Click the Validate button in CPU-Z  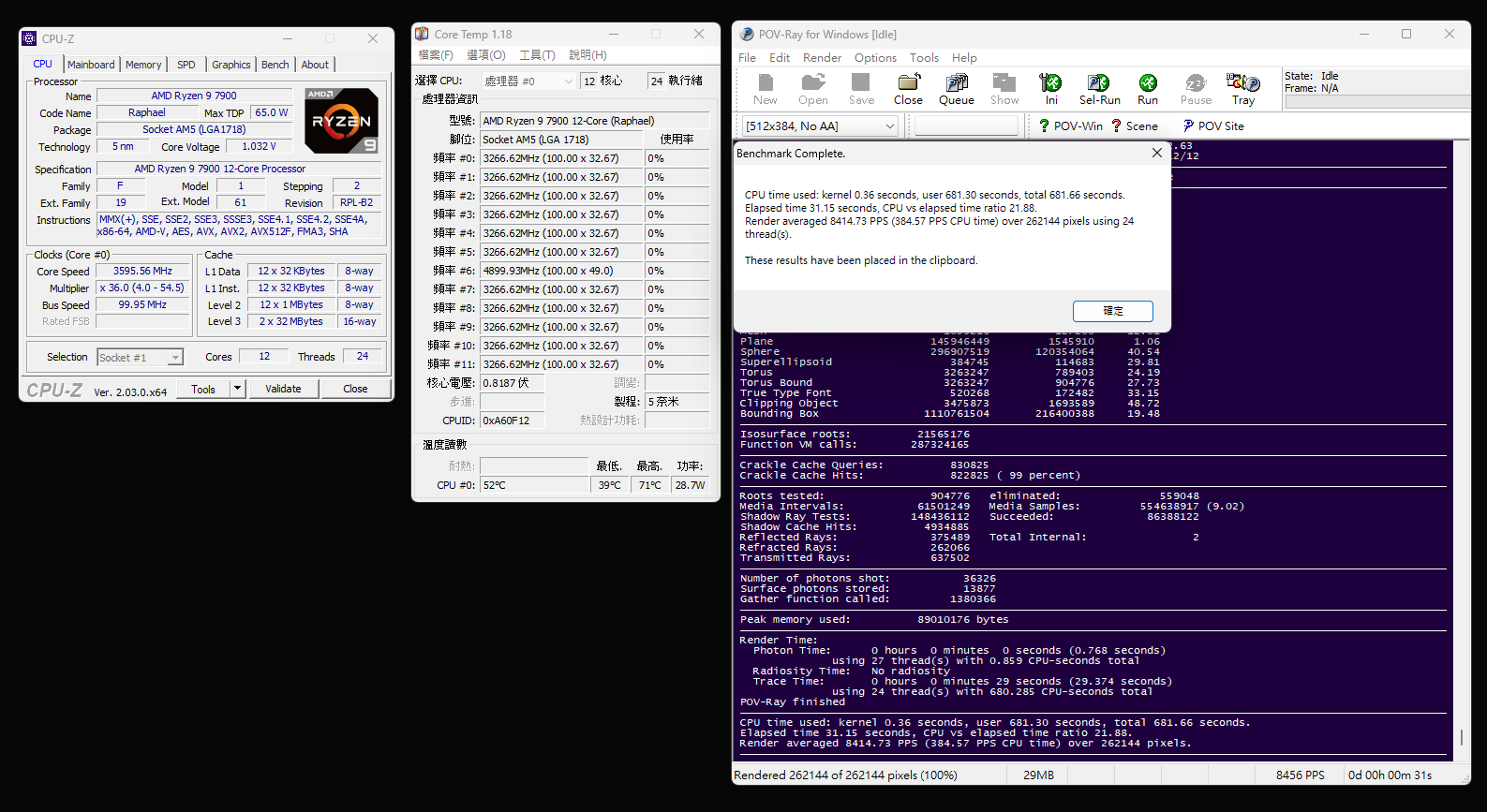(283, 389)
